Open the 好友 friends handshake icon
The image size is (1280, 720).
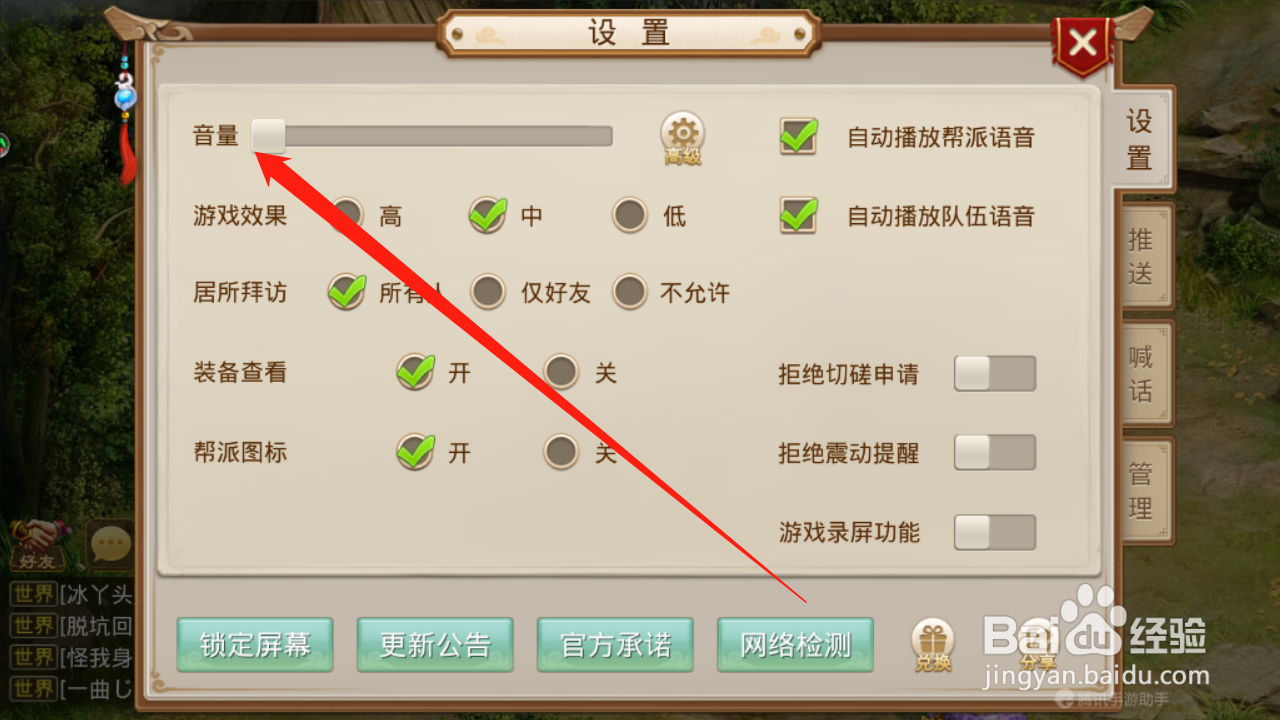tap(38, 544)
